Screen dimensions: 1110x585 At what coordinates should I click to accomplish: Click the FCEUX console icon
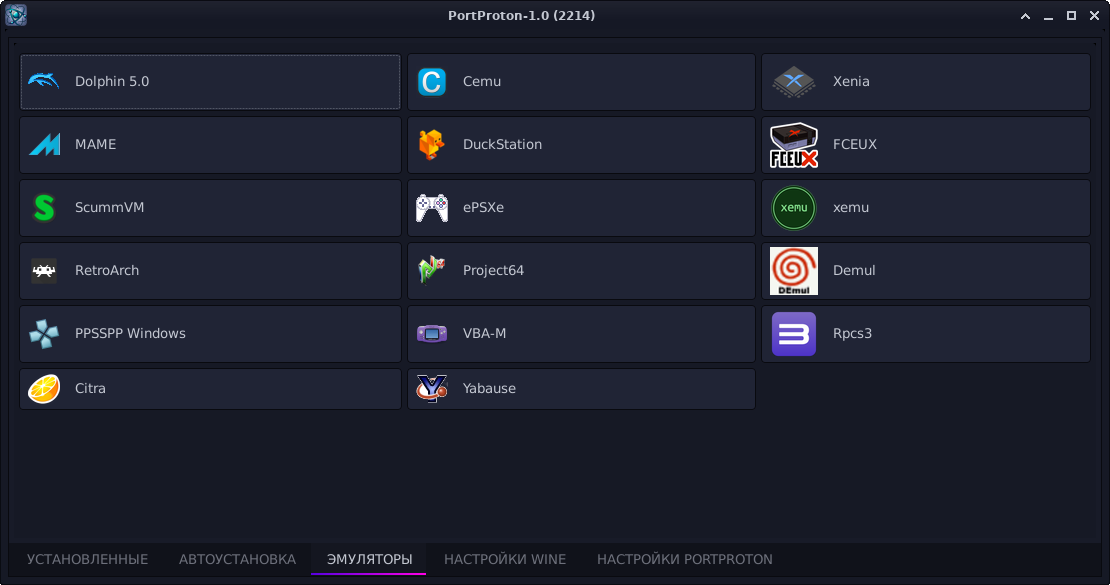794,145
